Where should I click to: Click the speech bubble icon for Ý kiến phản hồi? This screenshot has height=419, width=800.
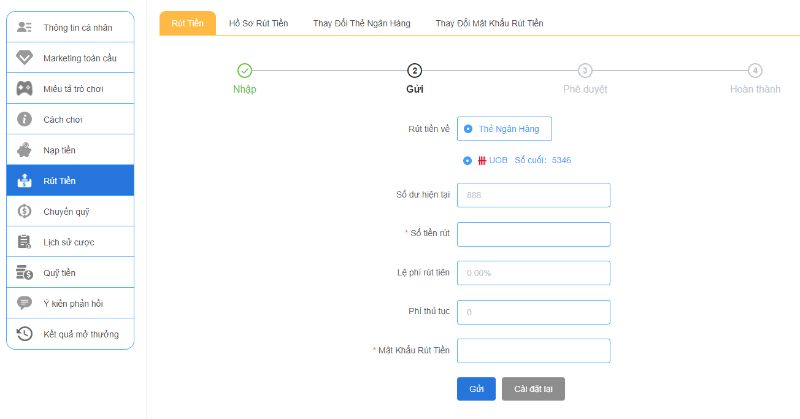24,303
